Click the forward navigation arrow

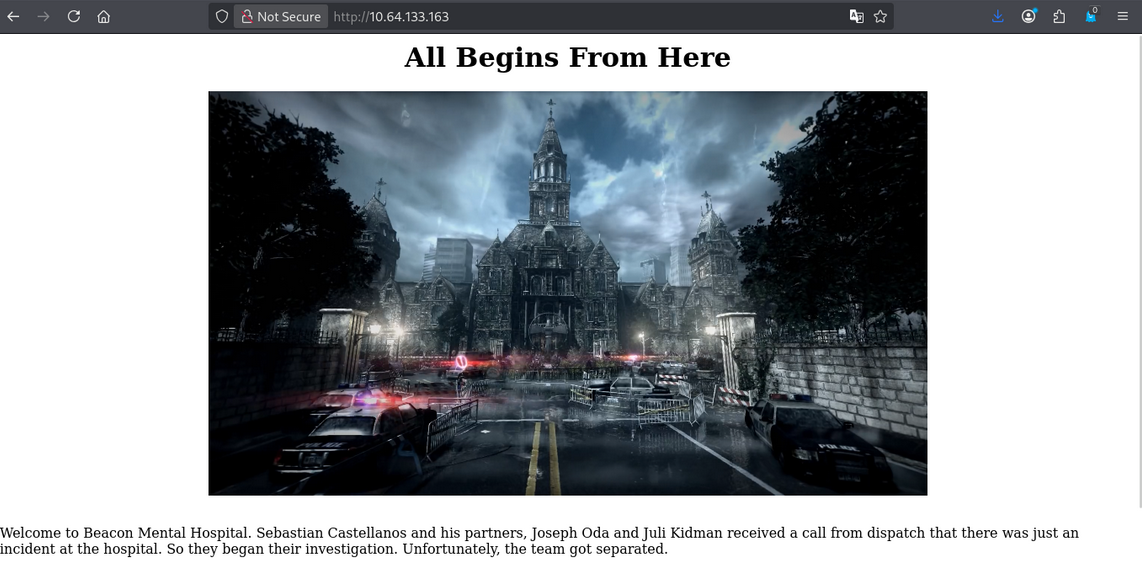coord(43,17)
